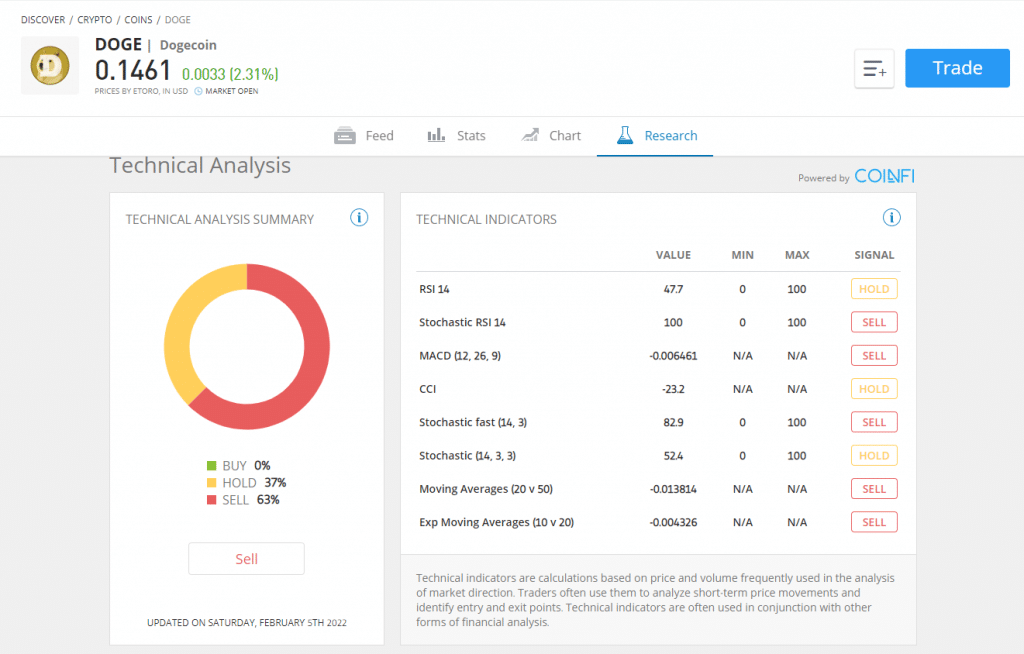Click the DOGE price 0.1461
Screen dimensions: 1024x654
click(x=133, y=71)
